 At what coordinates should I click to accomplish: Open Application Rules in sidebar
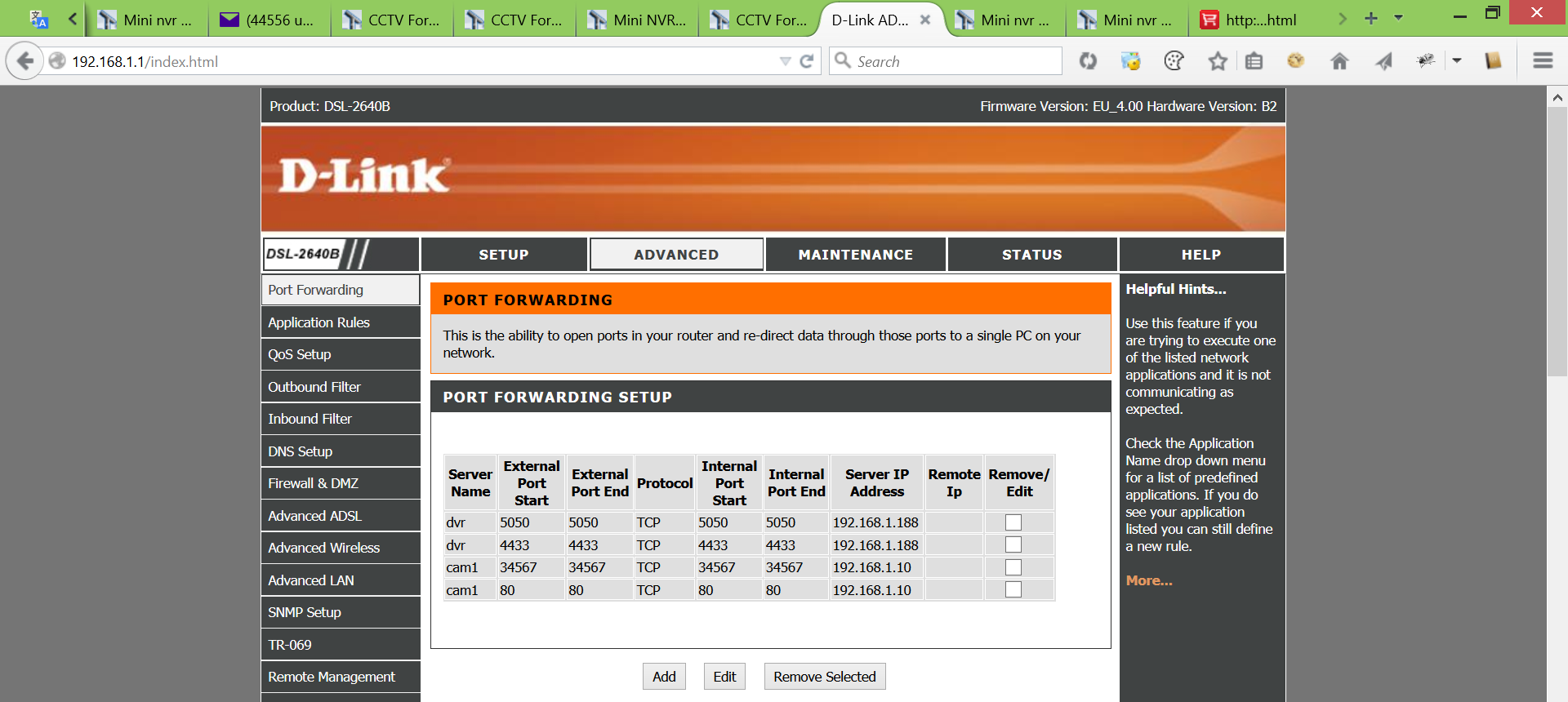click(x=341, y=322)
